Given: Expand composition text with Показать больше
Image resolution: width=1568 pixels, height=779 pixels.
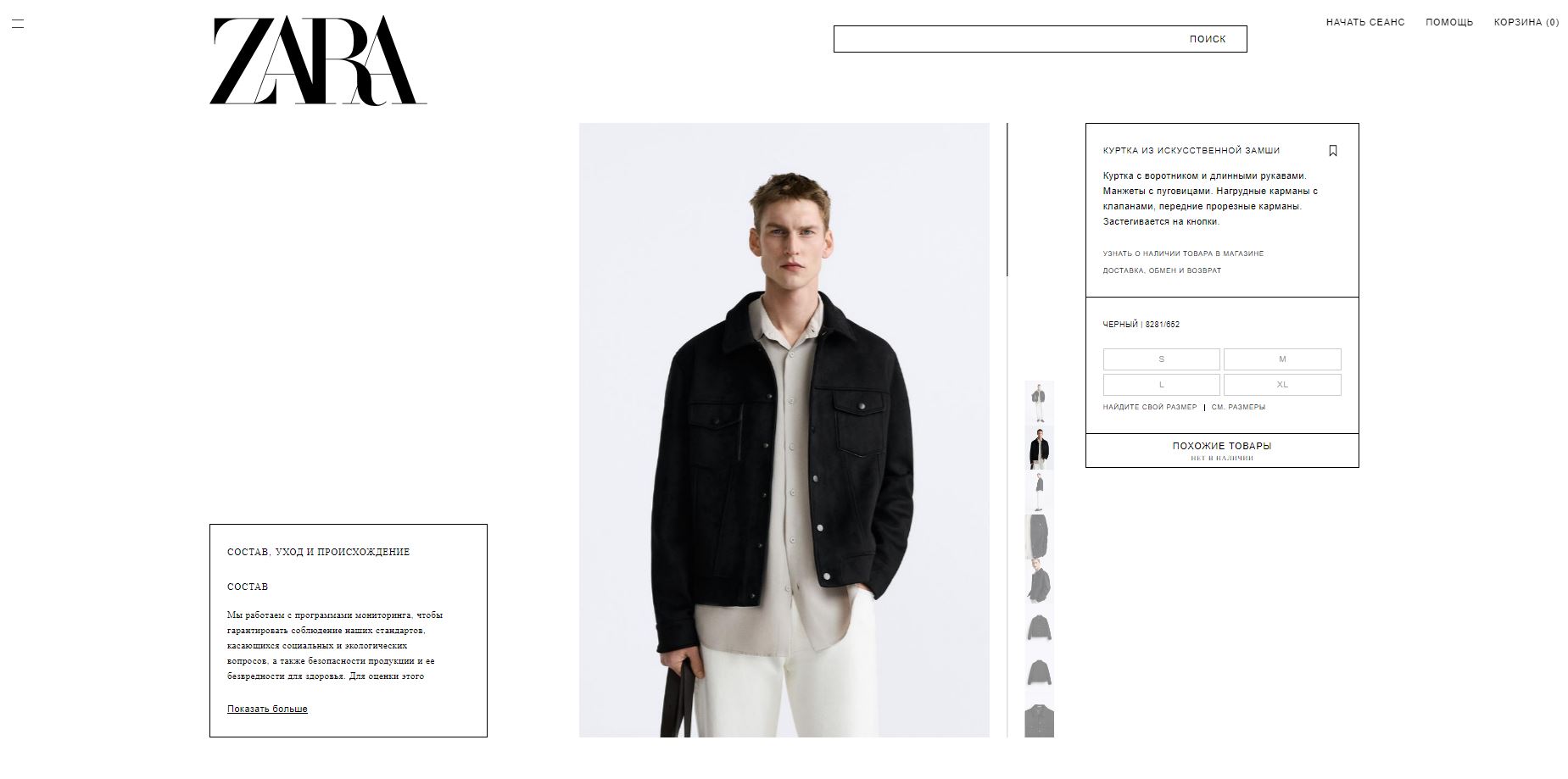Looking at the screenshot, I should [267, 709].
